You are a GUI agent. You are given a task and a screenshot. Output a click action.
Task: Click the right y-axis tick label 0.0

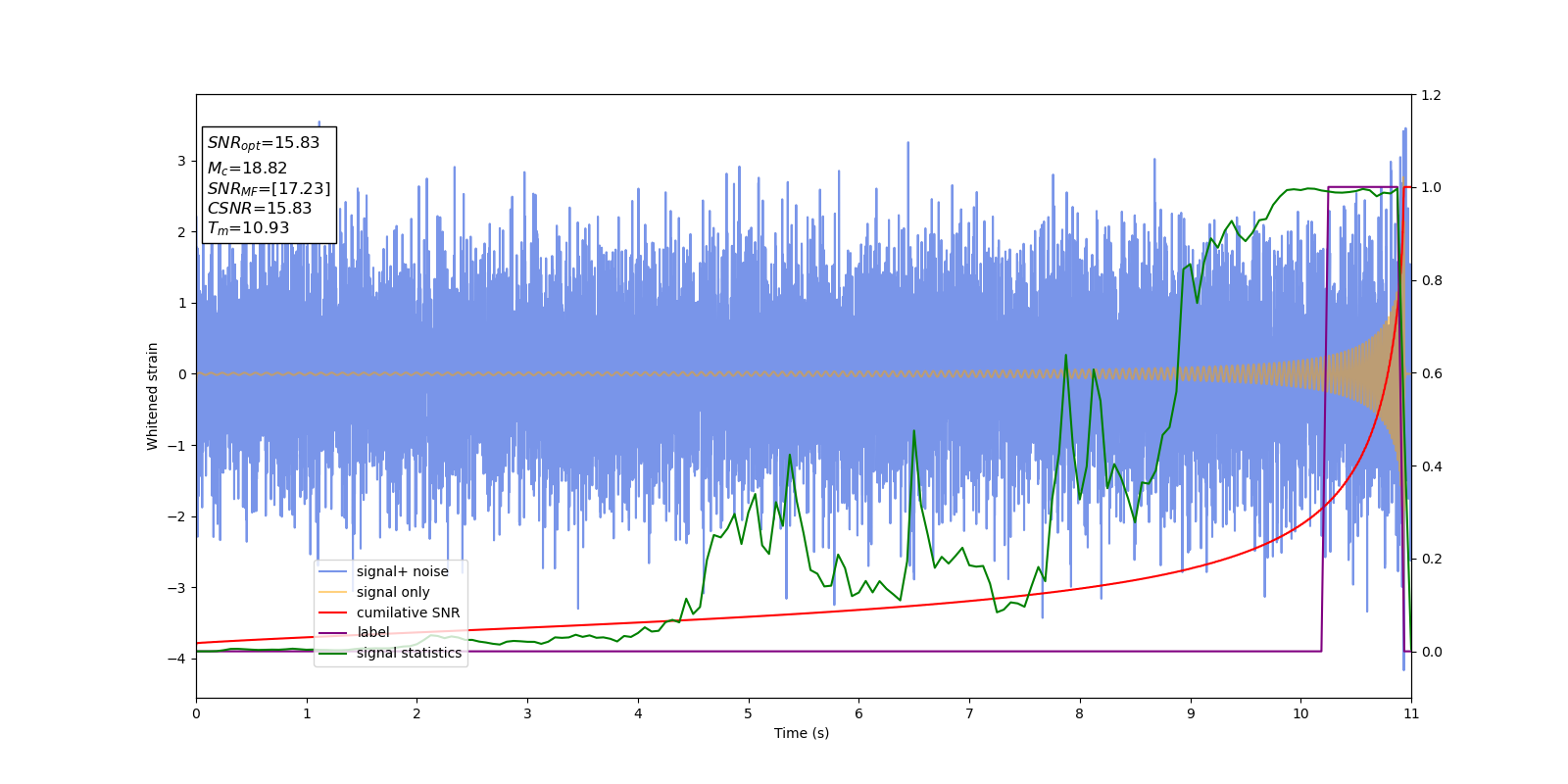click(1431, 652)
